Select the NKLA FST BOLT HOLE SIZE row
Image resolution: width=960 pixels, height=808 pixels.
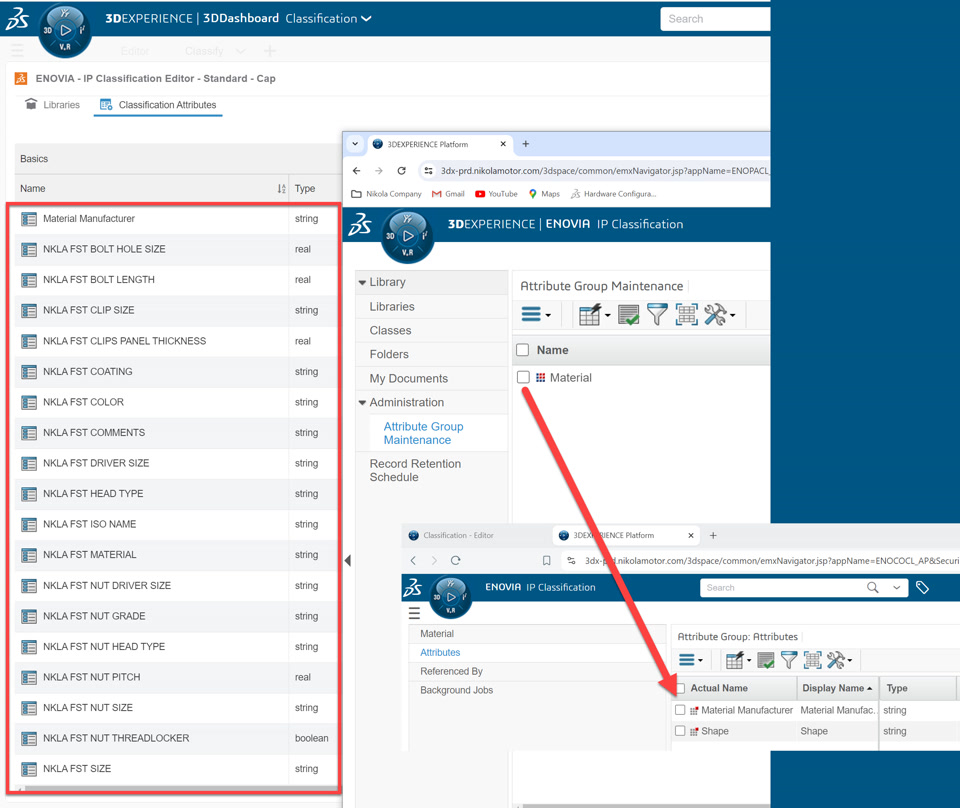(174, 249)
